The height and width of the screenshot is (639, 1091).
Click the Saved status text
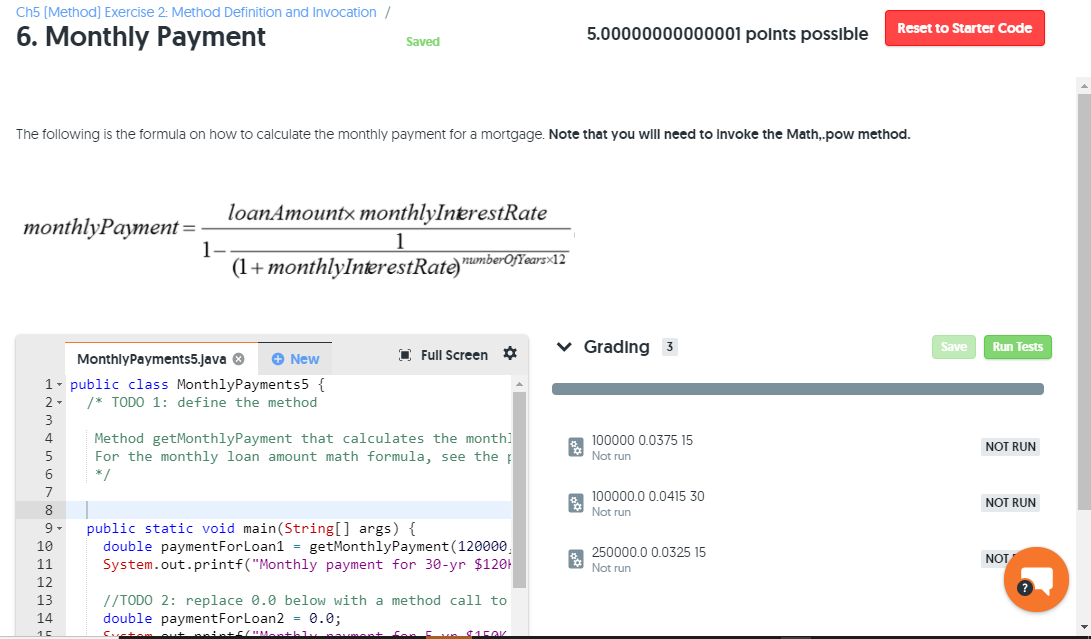[x=422, y=42]
